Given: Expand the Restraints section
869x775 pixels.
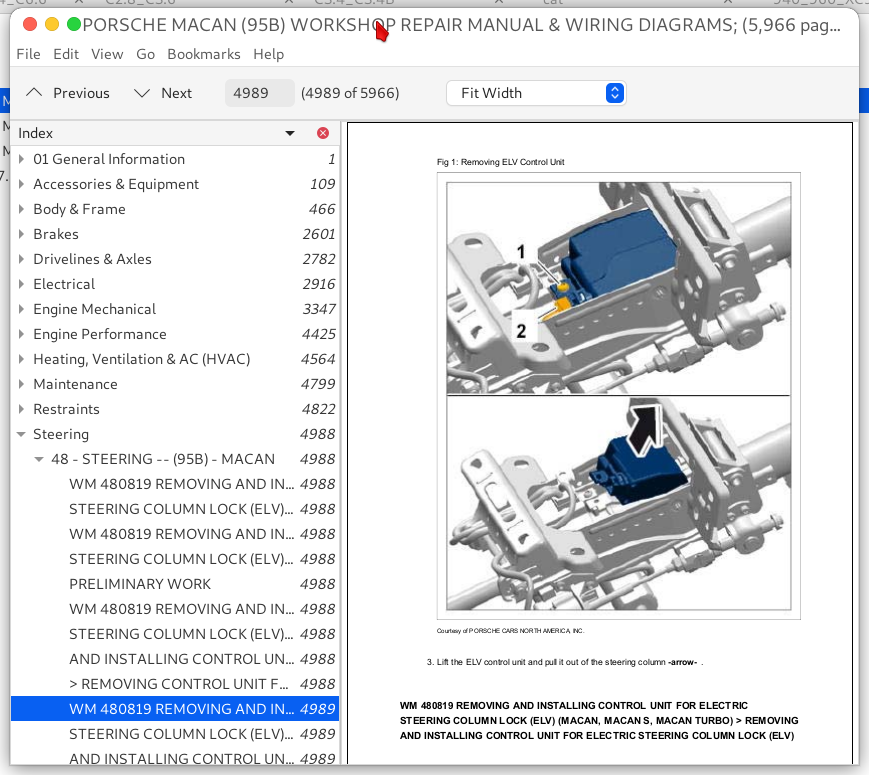Looking at the screenshot, I should (21, 409).
